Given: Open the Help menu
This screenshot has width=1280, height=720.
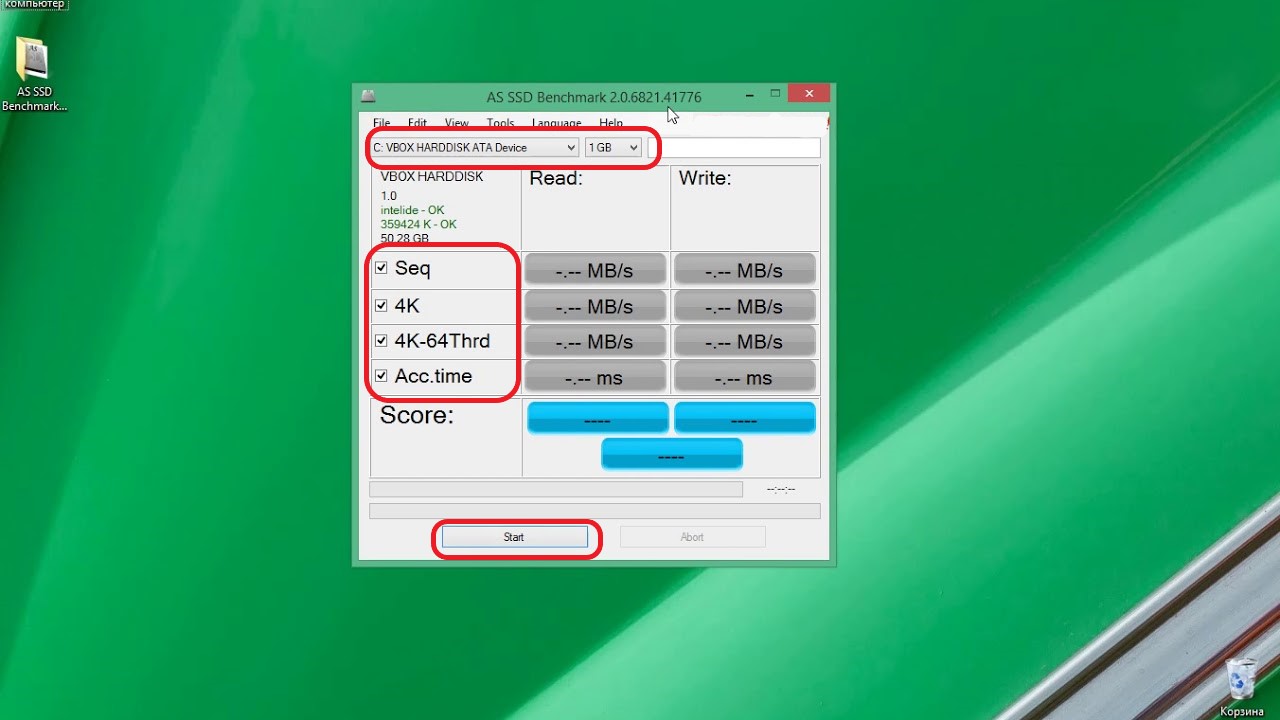Looking at the screenshot, I should coord(610,123).
